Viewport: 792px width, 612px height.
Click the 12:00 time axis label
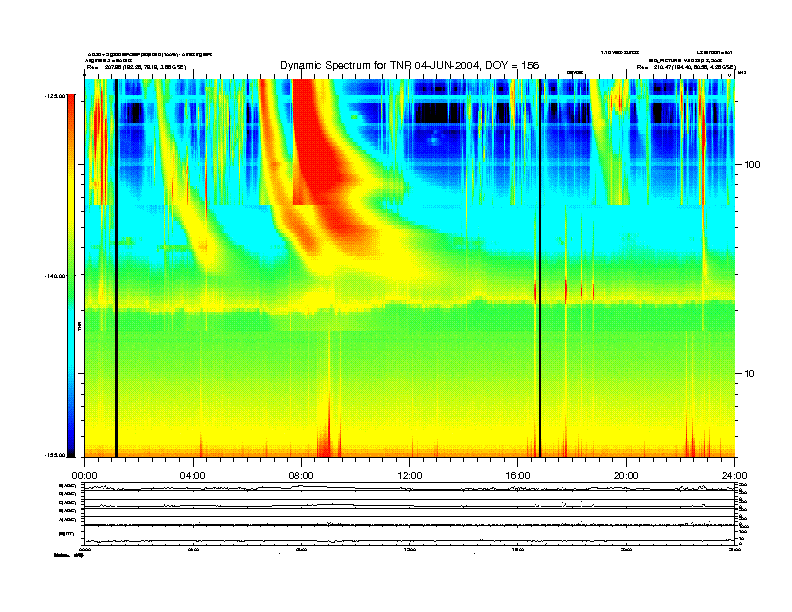tap(410, 476)
